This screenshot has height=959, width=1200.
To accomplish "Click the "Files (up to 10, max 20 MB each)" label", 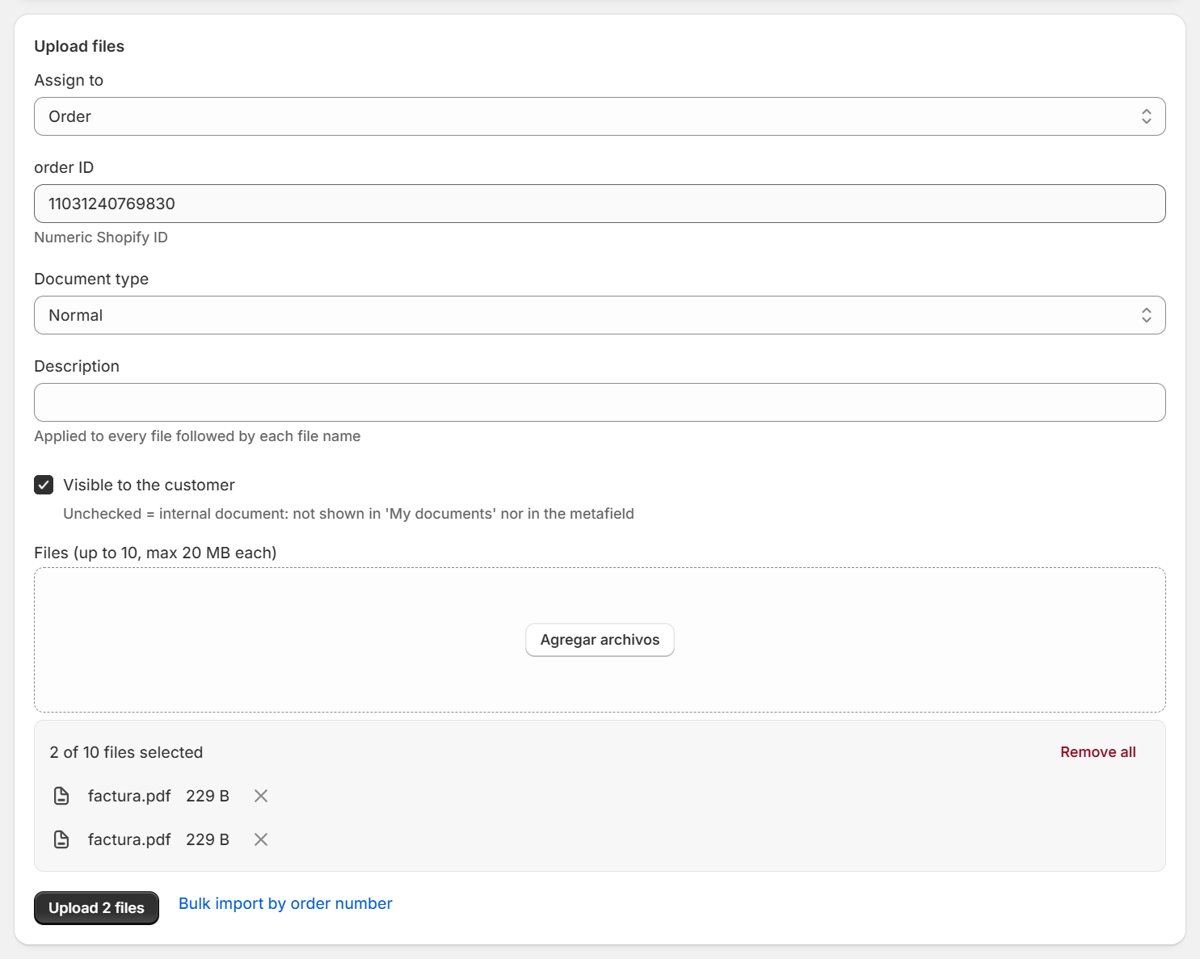I will tap(155, 552).
